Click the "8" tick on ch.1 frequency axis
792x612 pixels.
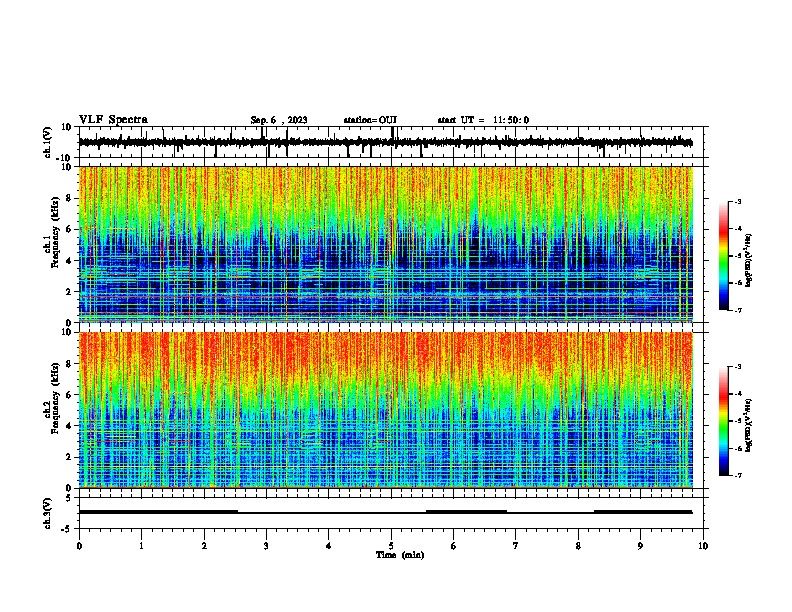pyautogui.click(x=70, y=198)
